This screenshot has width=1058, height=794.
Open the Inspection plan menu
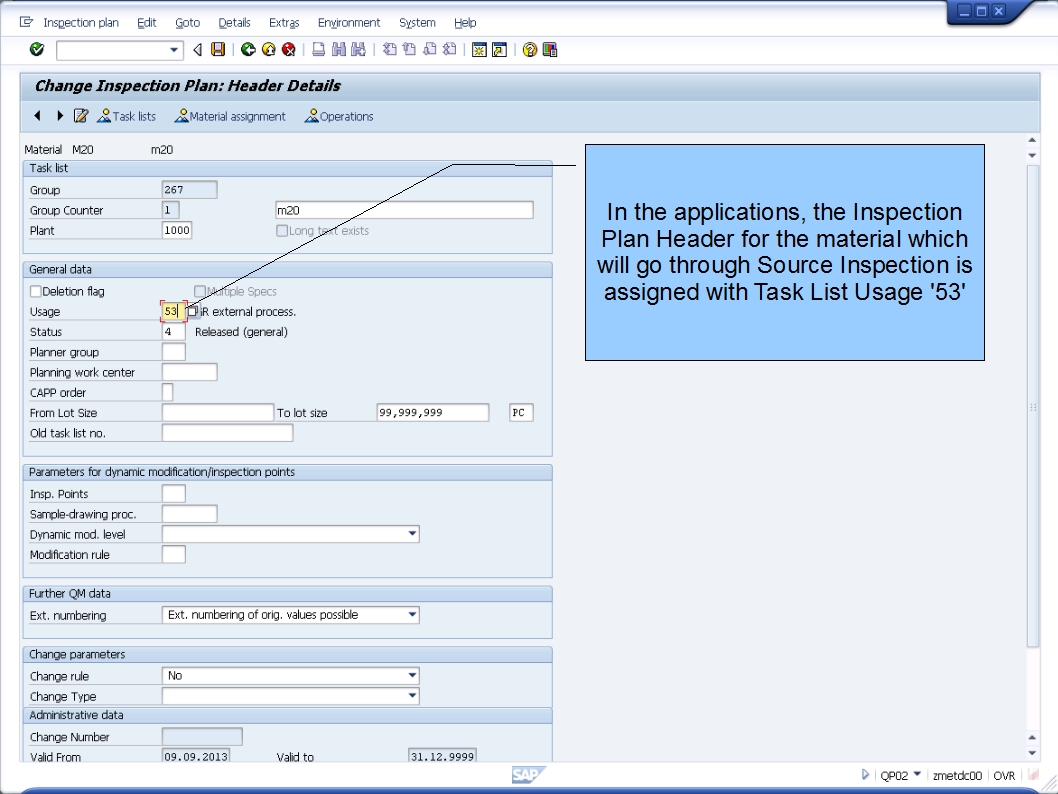tap(81, 22)
